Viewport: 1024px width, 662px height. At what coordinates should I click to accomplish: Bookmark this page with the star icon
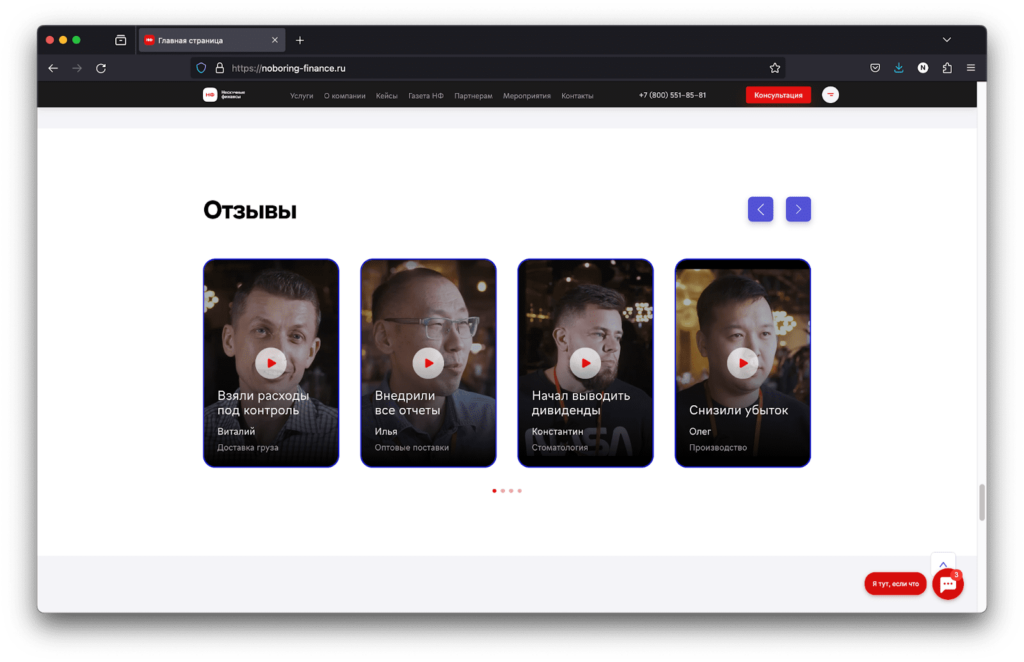tap(775, 68)
